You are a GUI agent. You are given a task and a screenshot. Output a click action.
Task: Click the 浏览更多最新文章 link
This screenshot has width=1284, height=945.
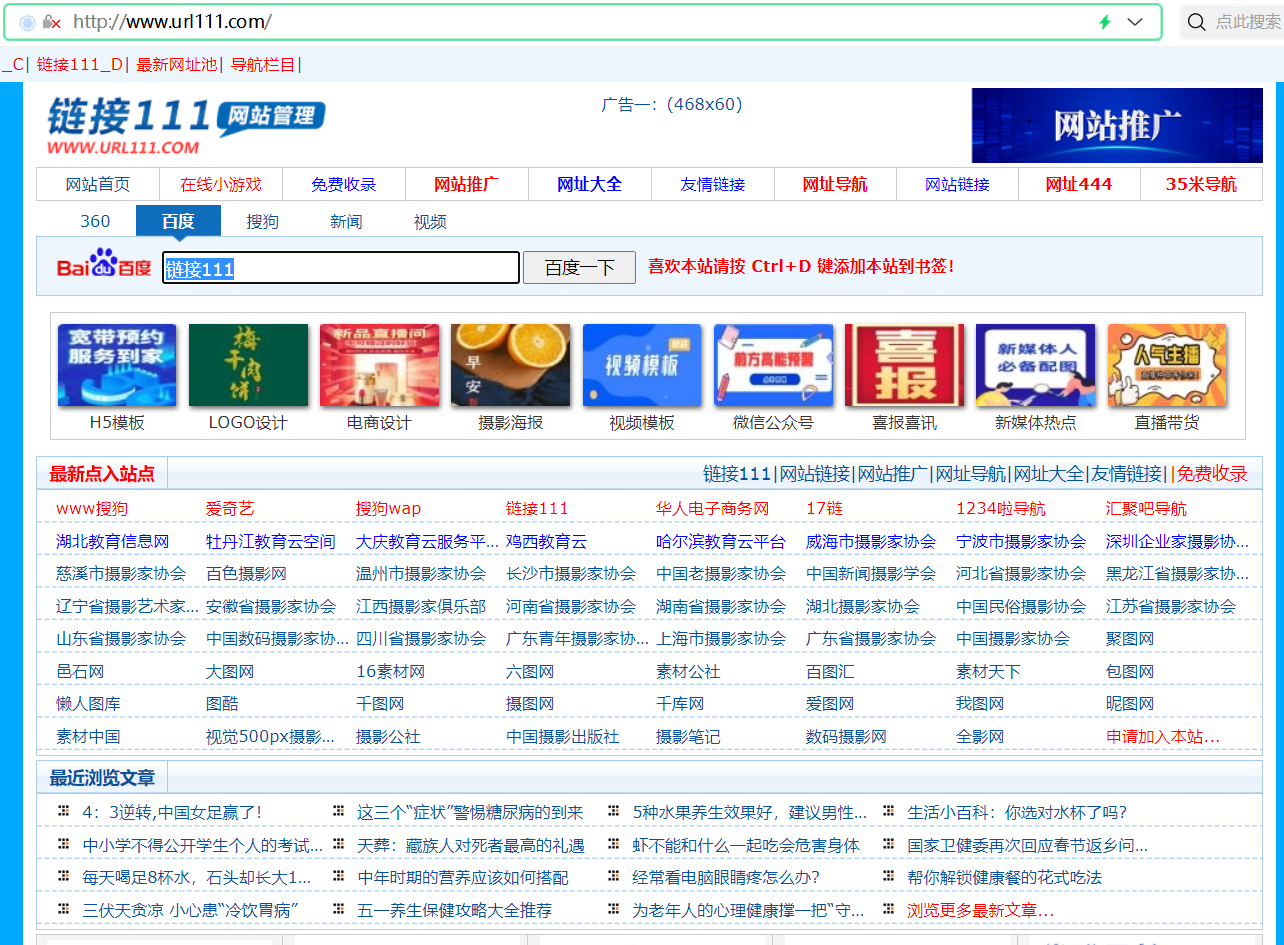pos(980,910)
